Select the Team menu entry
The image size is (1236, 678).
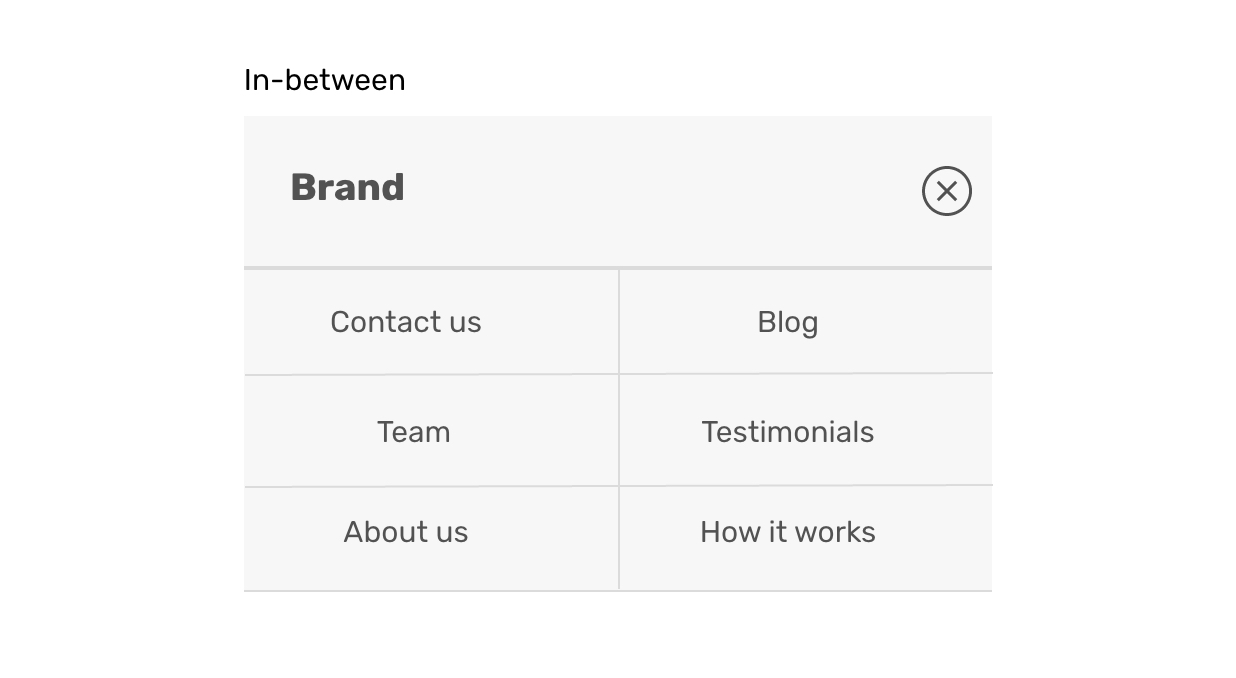(413, 432)
